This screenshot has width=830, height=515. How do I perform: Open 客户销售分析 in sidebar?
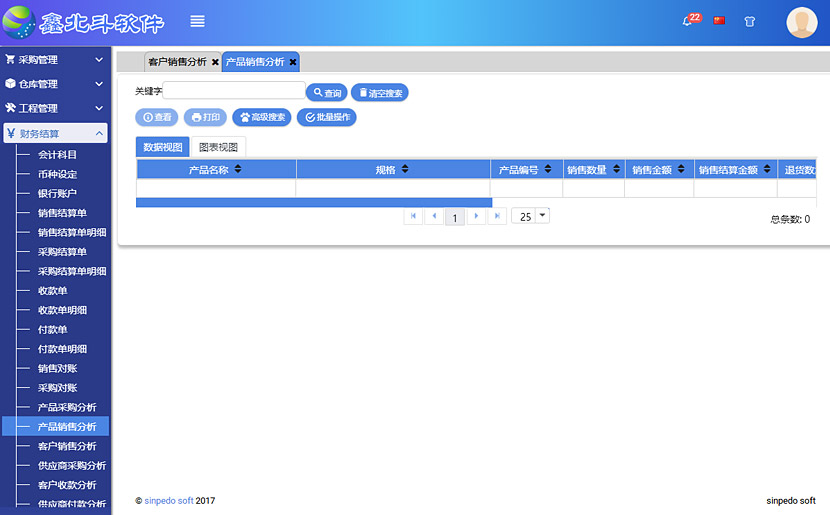(x=67, y=446)
